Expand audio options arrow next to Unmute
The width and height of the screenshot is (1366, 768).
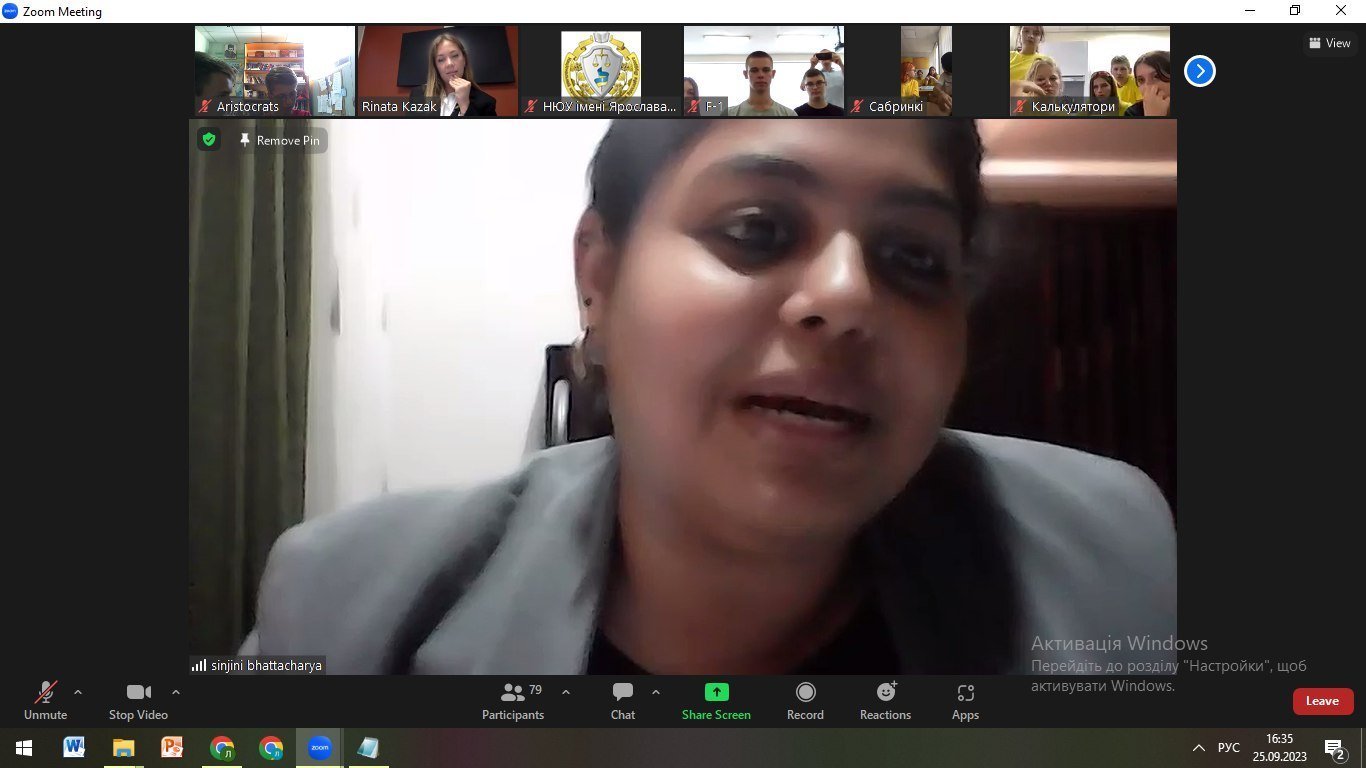pyautogui.click(x=78, y=692)
